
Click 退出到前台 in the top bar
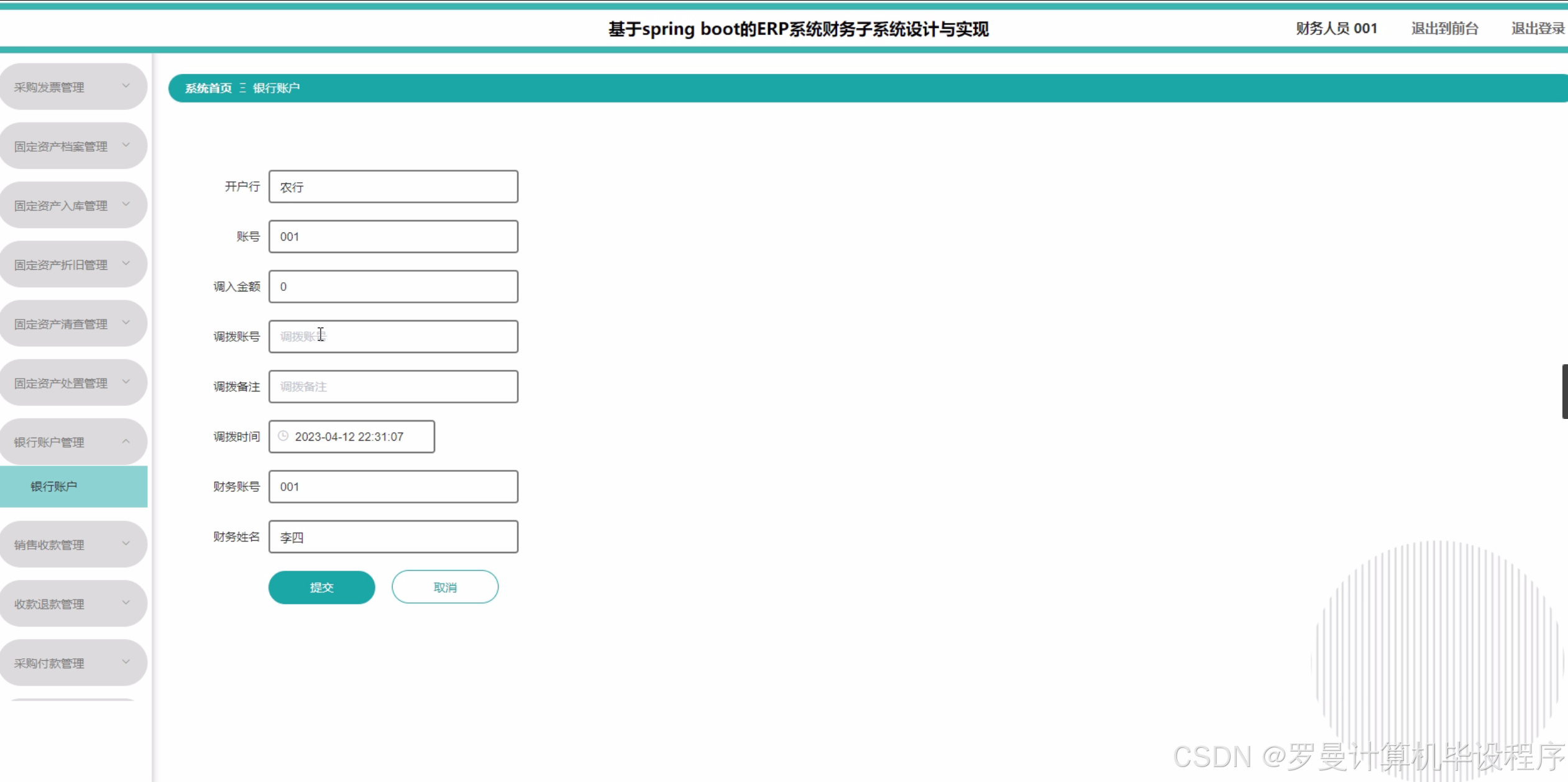click(1444, 28)
